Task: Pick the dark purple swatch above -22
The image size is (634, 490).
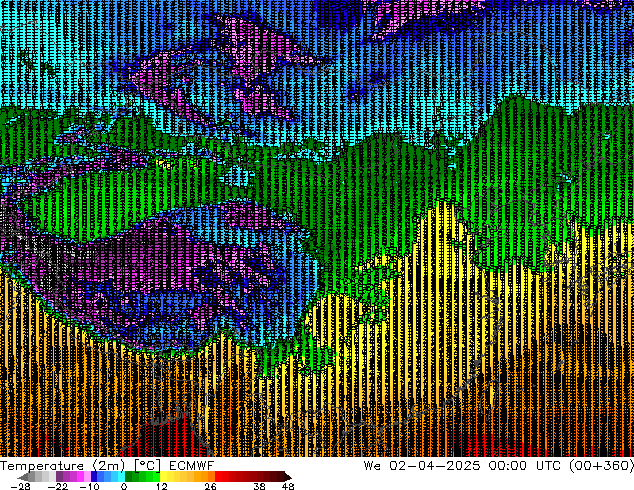Action: pyautogui.click(x=59, y=477)
